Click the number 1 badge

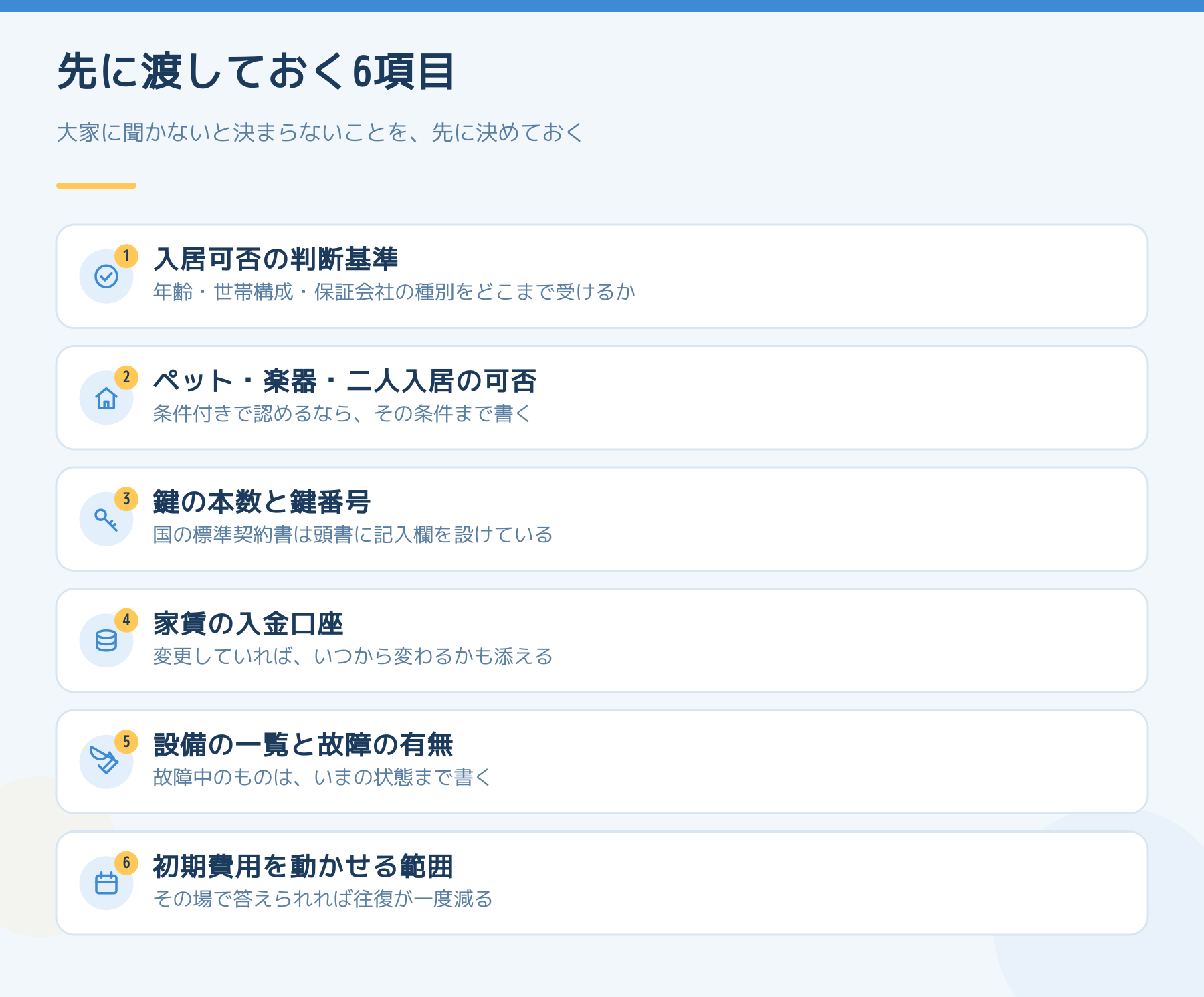[x=126, y=256]
